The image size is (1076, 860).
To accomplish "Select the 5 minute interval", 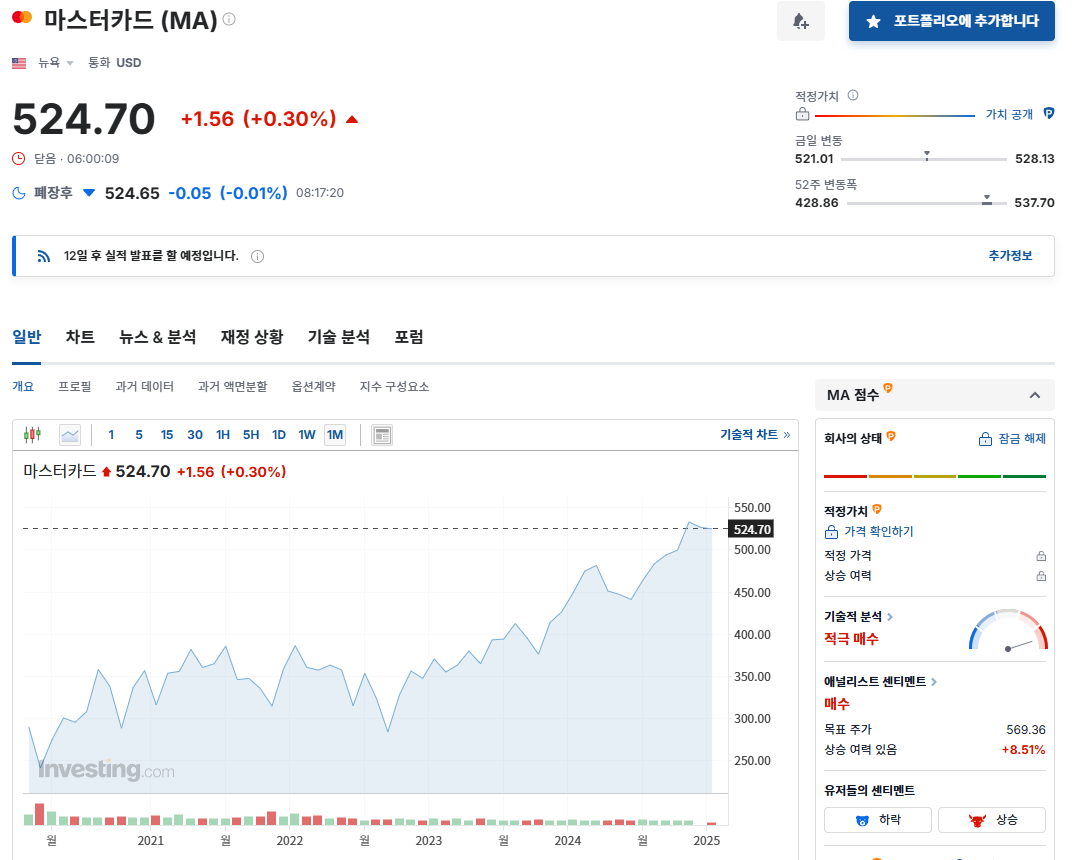I will (139, 434).
